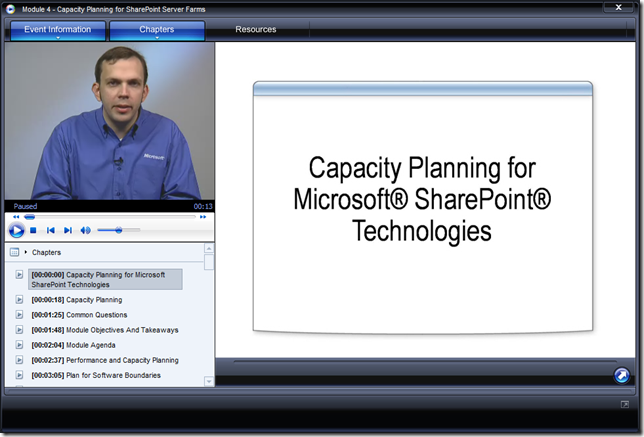Fast forward using the double-right arrow

pyautogui.click(x=203, y=217)
